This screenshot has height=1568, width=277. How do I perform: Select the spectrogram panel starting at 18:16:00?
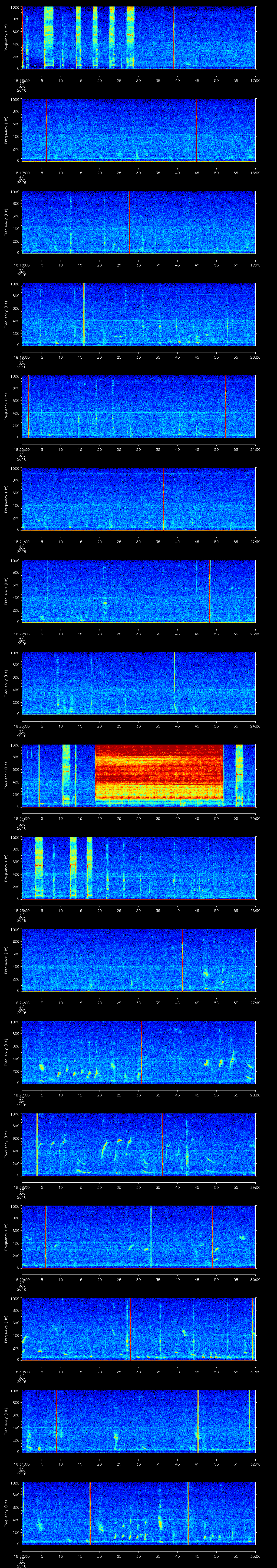click(139, 38)
